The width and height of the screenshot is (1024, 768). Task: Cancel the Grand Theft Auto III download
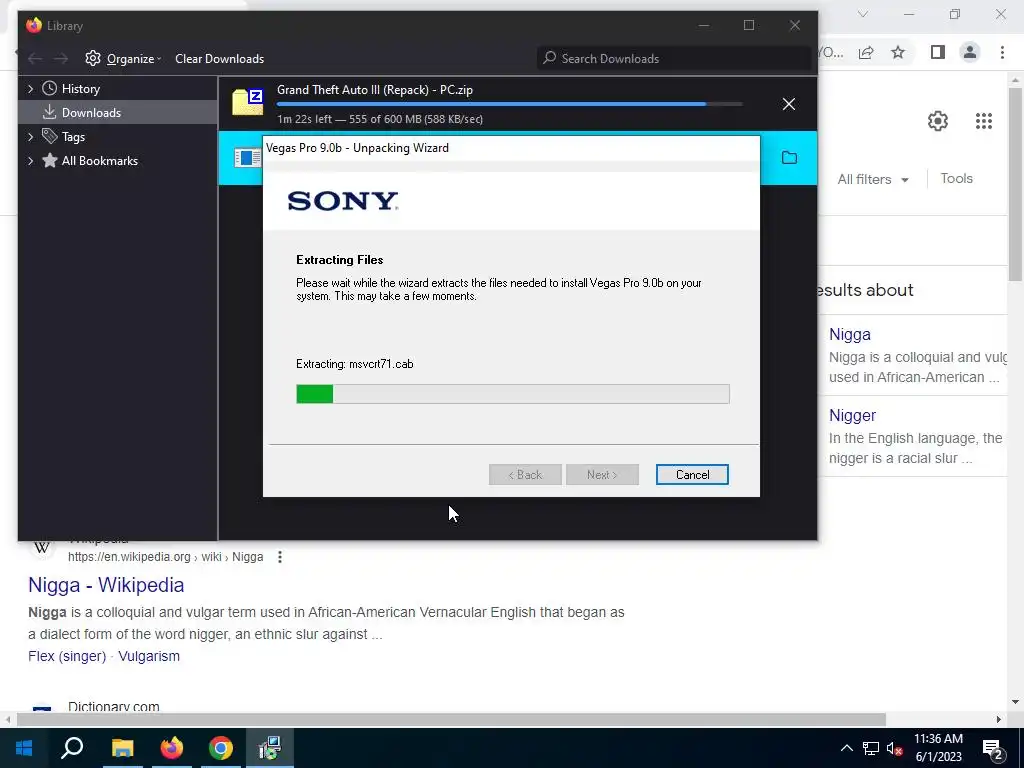(x=788, y=104)
